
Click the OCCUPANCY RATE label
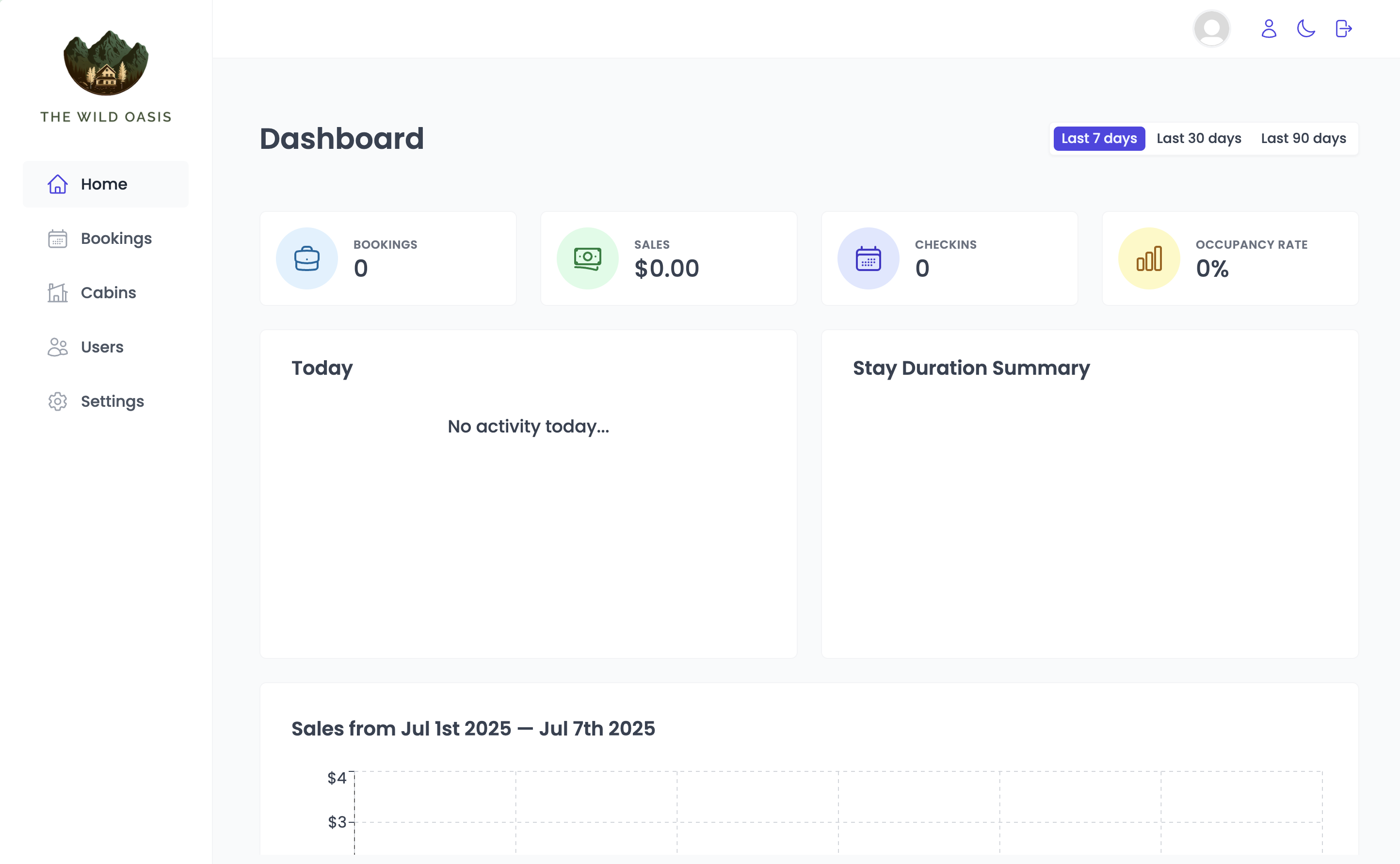pos(1252,244)
